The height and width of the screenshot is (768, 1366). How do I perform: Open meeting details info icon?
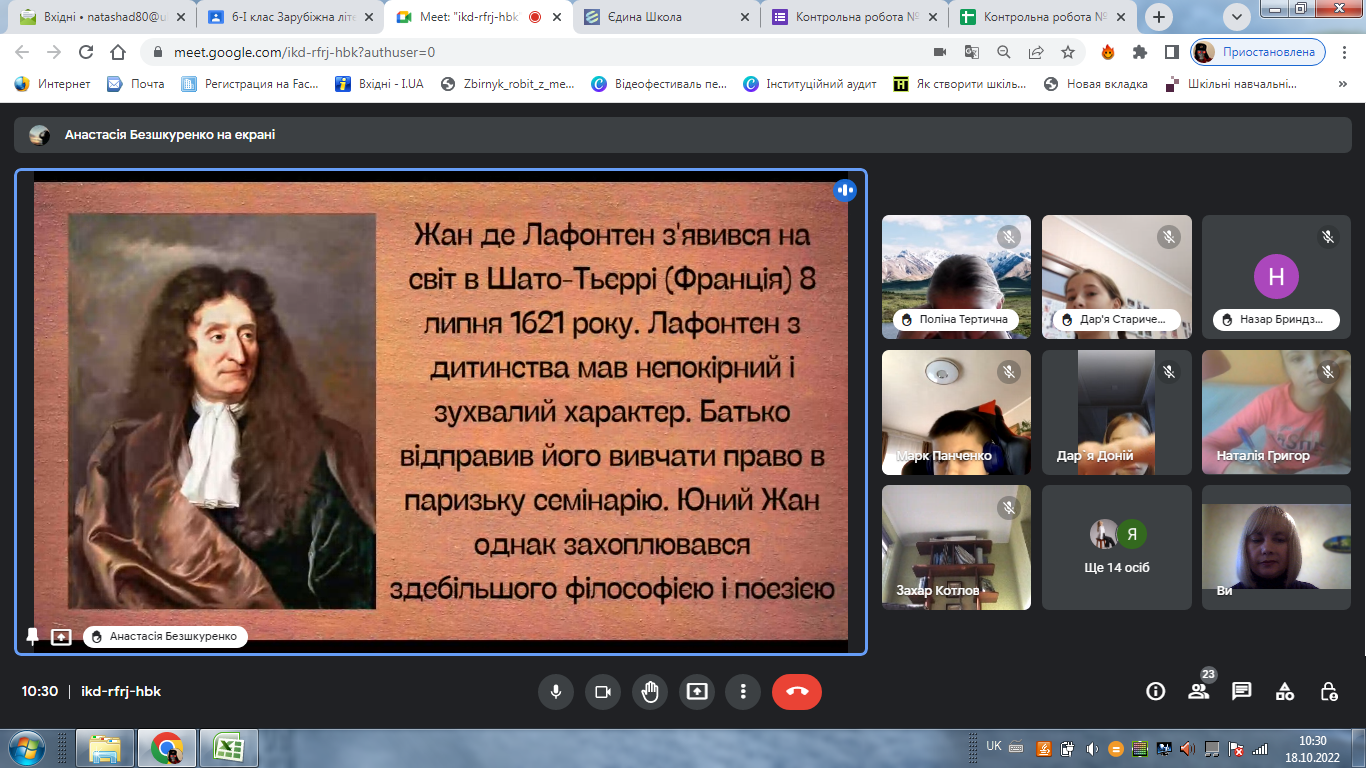coord(1156,691)
